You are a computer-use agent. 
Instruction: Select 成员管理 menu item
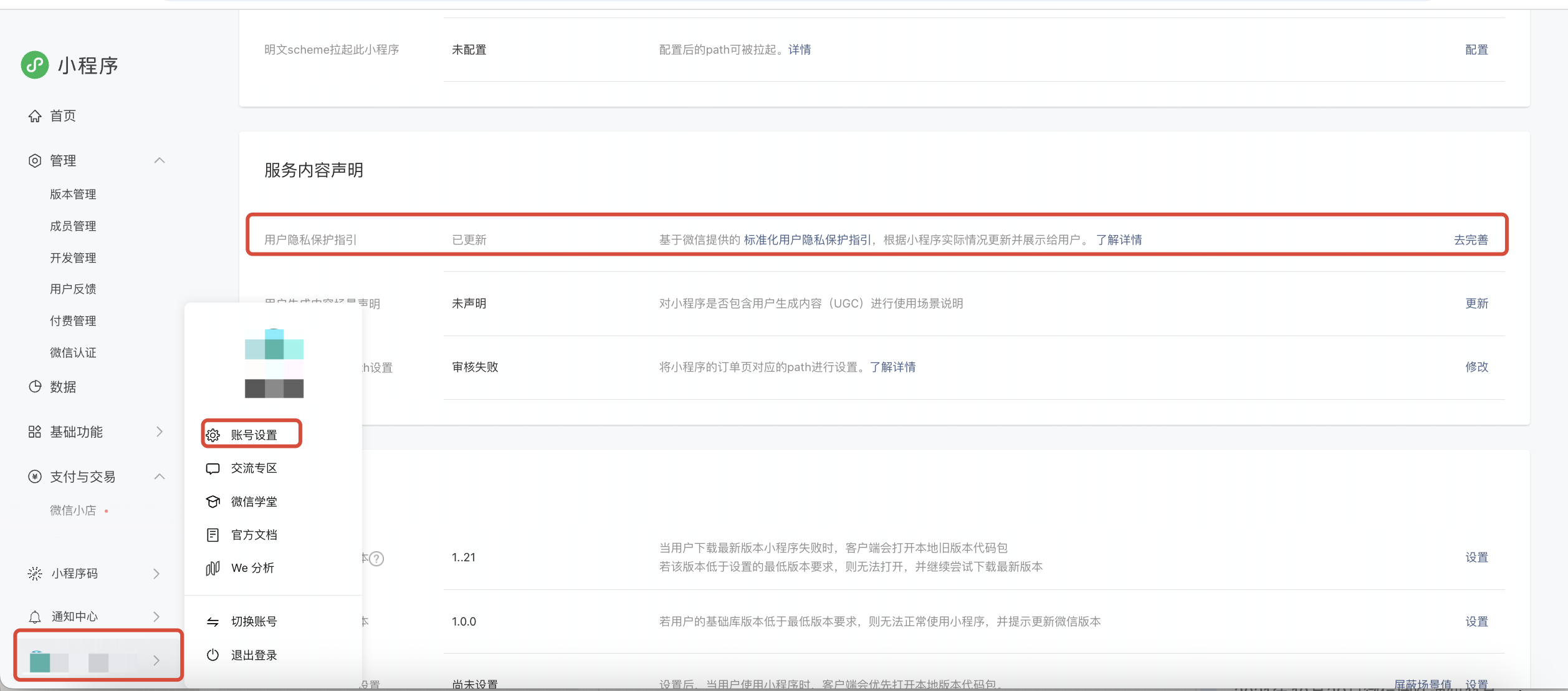[73, 226]
